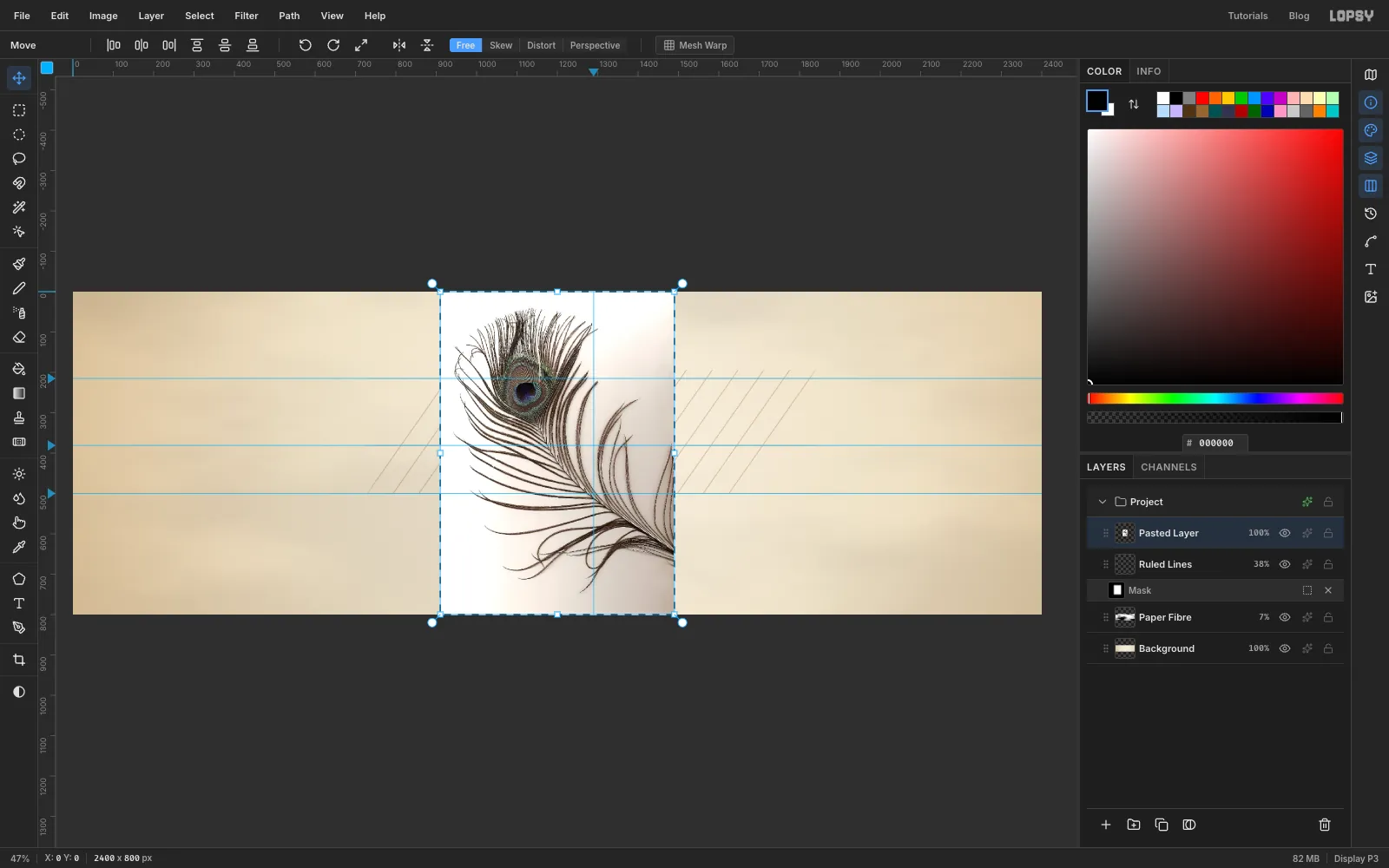This screenshot has height=868, width=1389.
Task: Open the Blog link
Action: click(1299, 16)
